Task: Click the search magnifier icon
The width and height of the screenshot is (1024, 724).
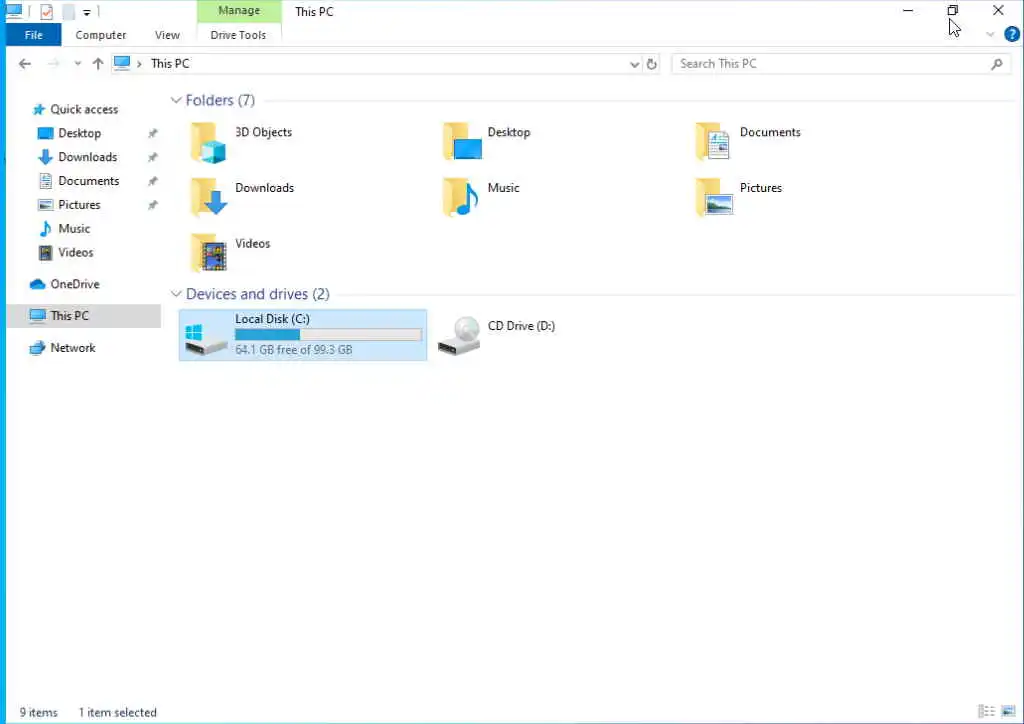Action: [x=997, y=64]
